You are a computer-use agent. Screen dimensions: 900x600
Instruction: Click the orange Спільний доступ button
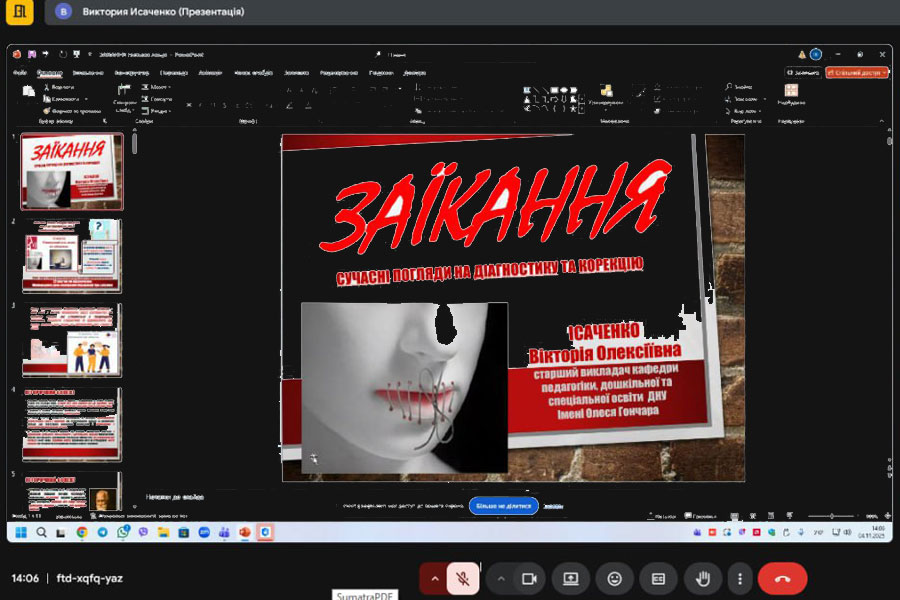[x=856, y=72]
